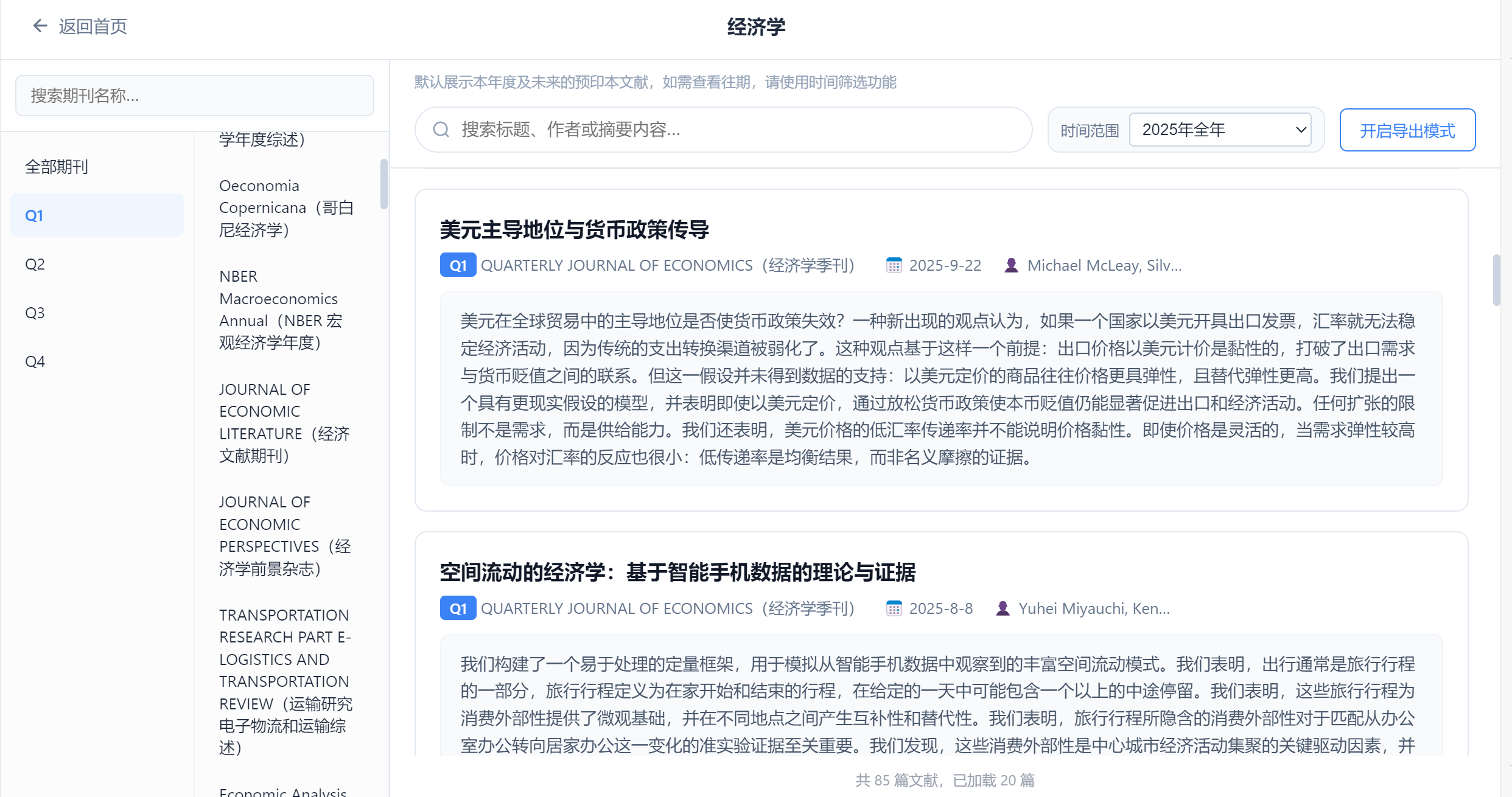Go back via 返回首页 link
1512x797 pixels.
pyautogui.click(x=93, y=26)
